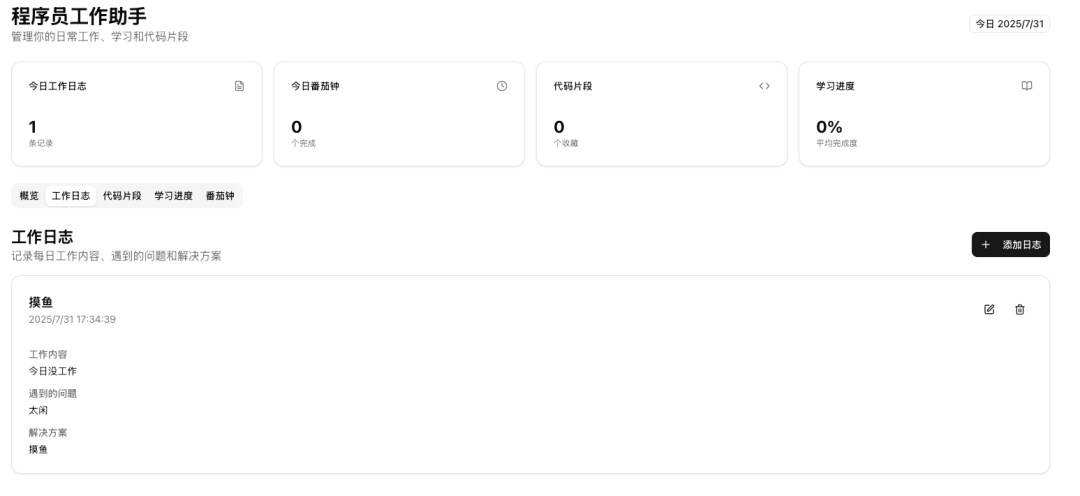The width and height of the screenshot is (1080, 496).
Task: Click clock icon in 今日番茄钟 card
Action: [x=502, y=86]
